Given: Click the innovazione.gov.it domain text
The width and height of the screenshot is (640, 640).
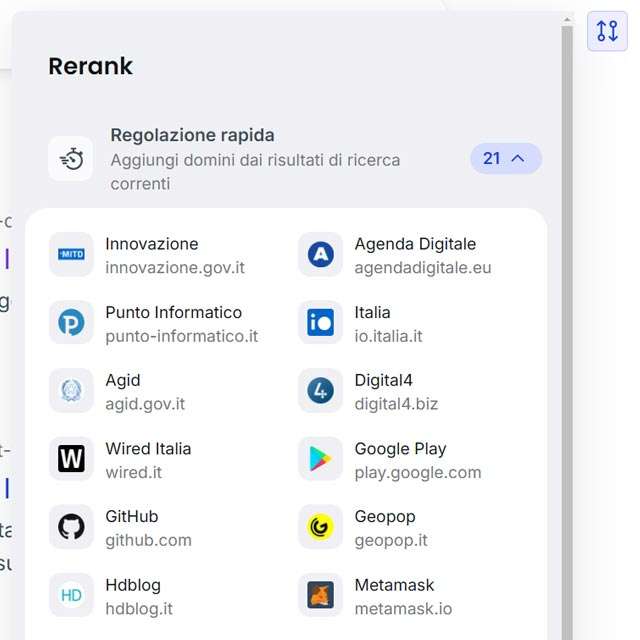Looking at the screenshot, I should coord(175,268).
